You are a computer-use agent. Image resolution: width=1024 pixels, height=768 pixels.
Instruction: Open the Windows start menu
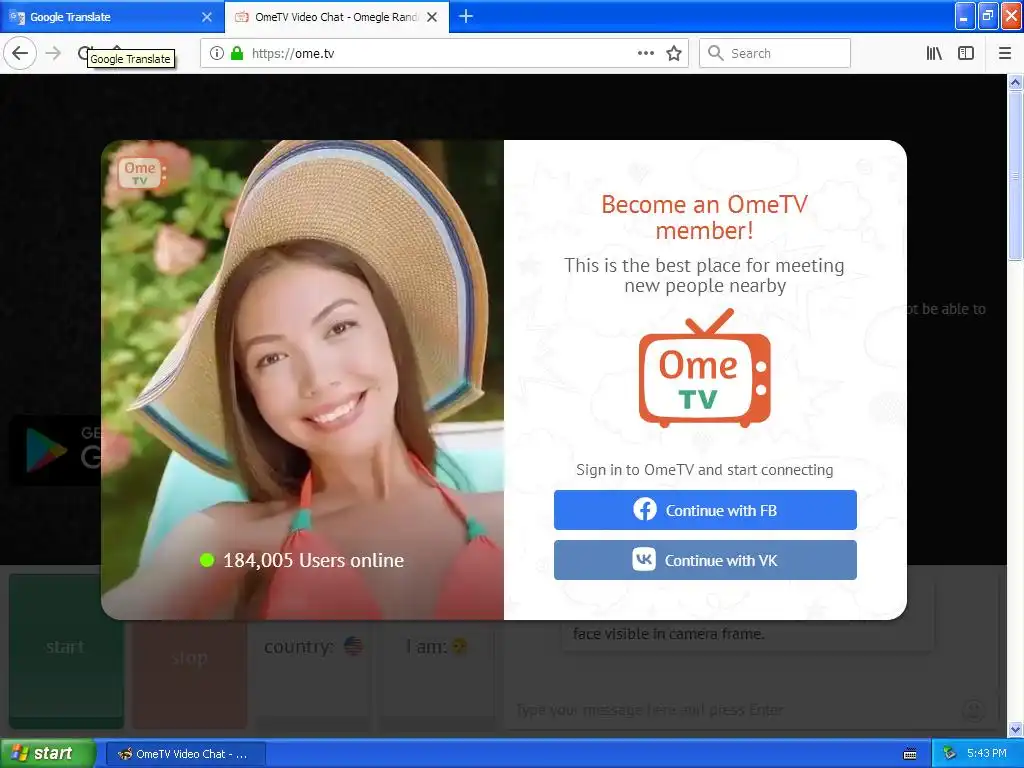[x=47, y=754]
